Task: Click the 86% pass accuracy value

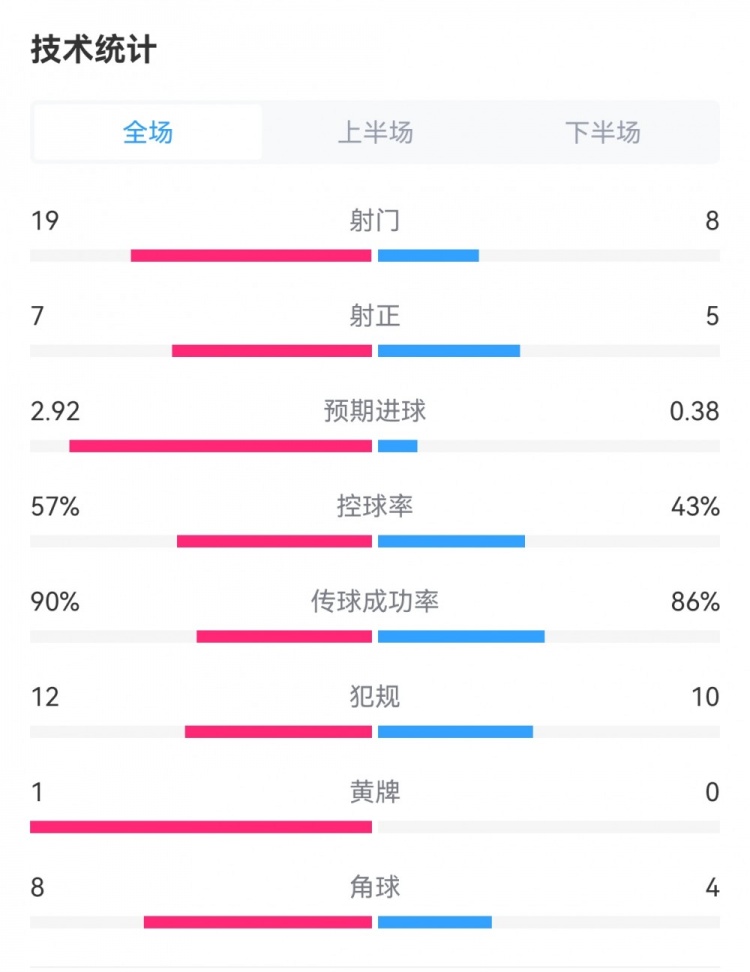Action: coord(695,601)
